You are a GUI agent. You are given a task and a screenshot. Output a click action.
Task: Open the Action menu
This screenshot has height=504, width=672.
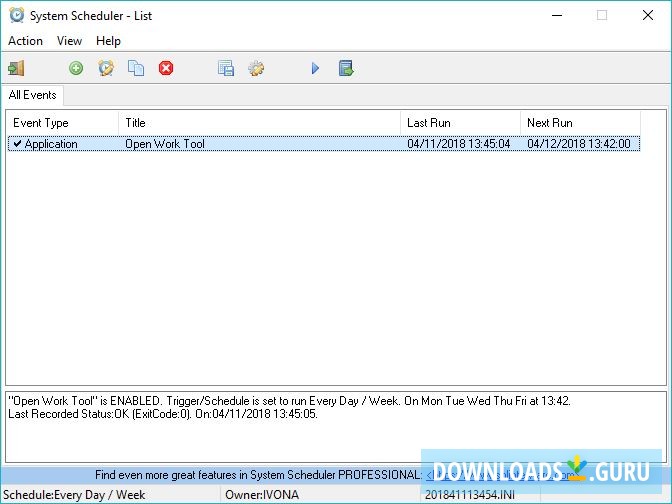(25, 41)
